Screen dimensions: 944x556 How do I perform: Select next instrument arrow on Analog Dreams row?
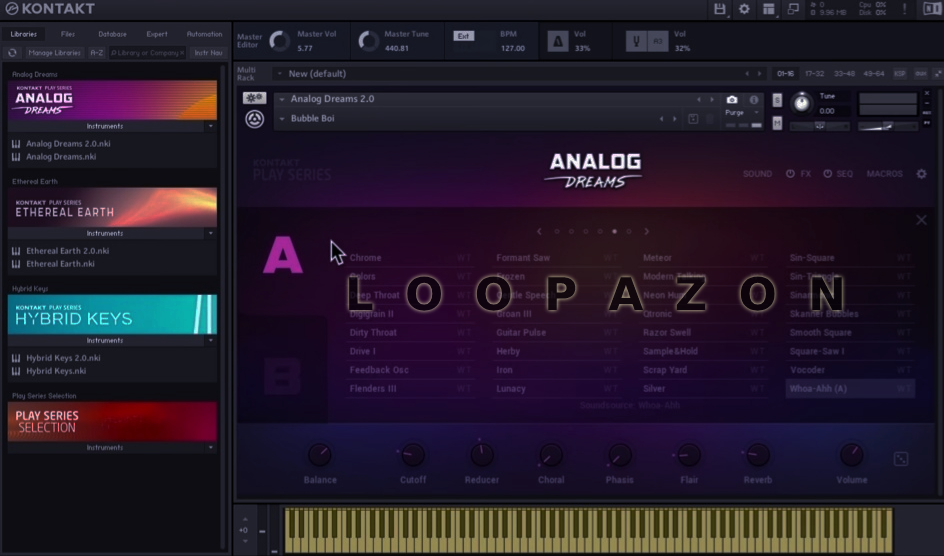[x=712, y=99]
